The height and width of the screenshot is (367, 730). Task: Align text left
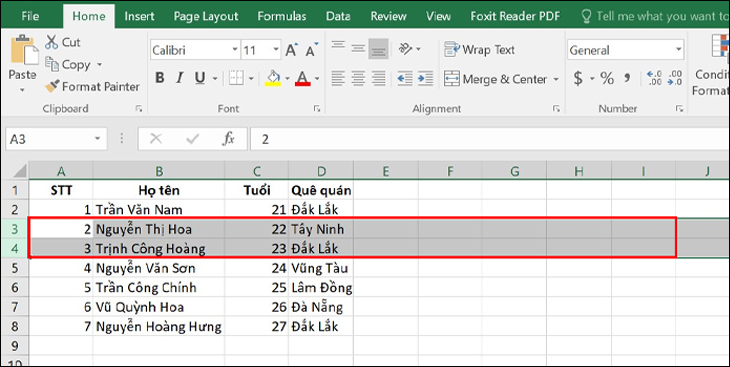click(x=338, y=78)
